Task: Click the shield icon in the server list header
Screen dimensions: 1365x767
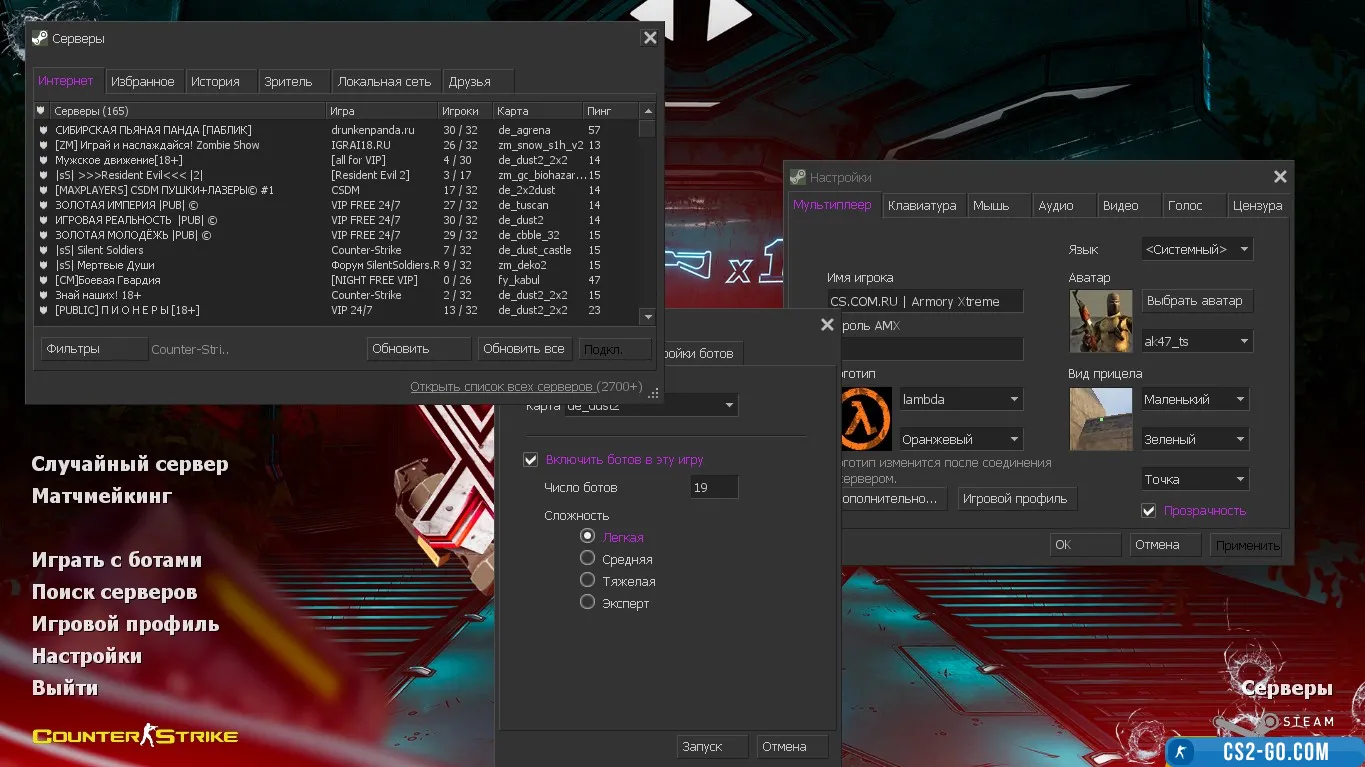Action: tap(41, 111)
